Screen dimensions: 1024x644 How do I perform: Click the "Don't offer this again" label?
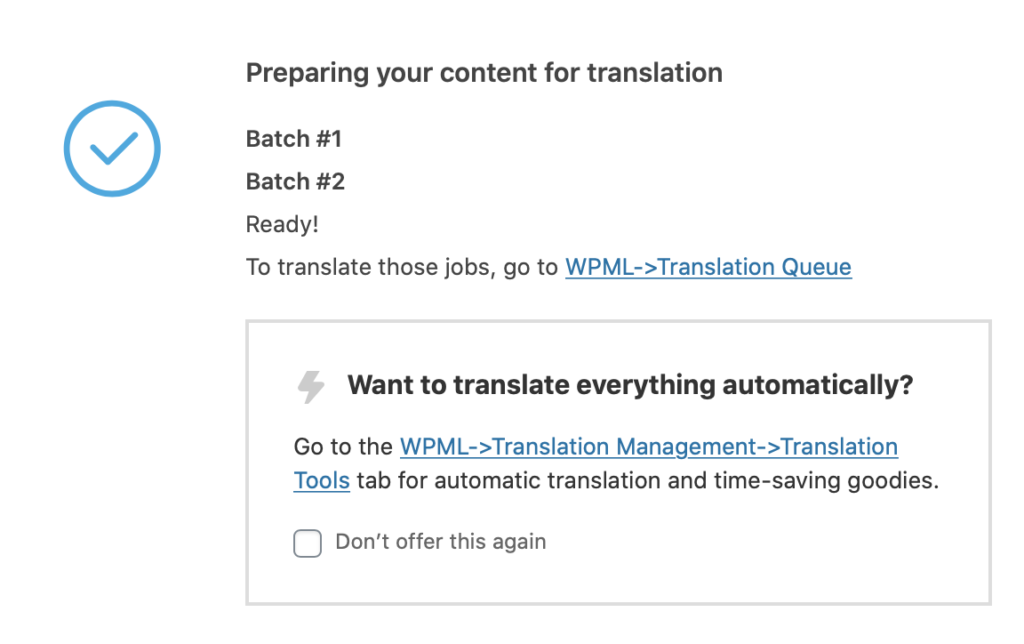[x=441, y=541]
